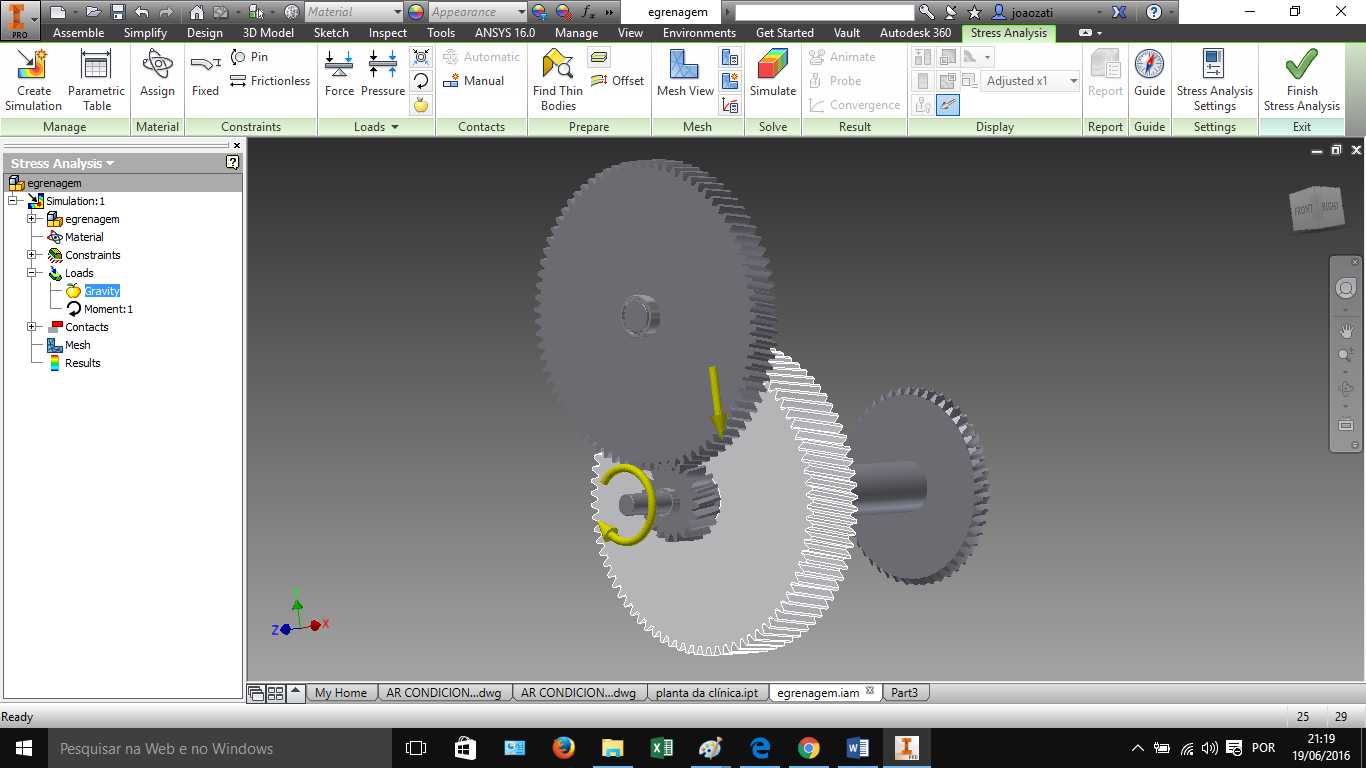Click Finish Stress Analysis checkmark
Screen dimensions: 1366x768
click(x=1301, y=81)
